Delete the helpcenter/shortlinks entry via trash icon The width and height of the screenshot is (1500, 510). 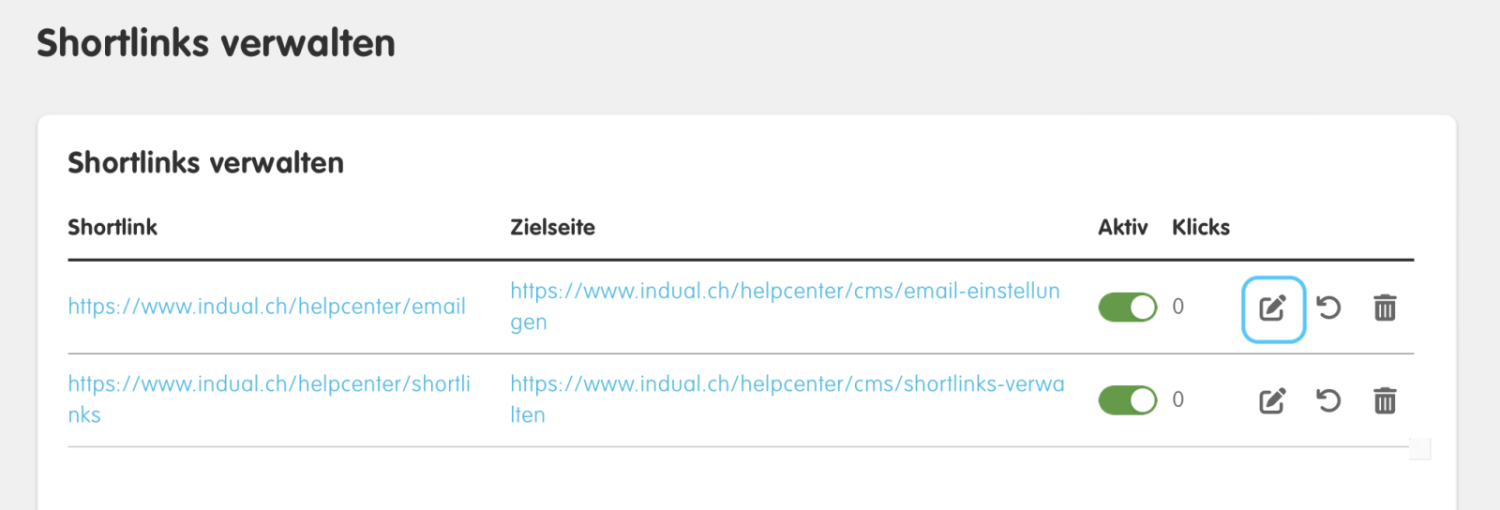coord(1384,401)
